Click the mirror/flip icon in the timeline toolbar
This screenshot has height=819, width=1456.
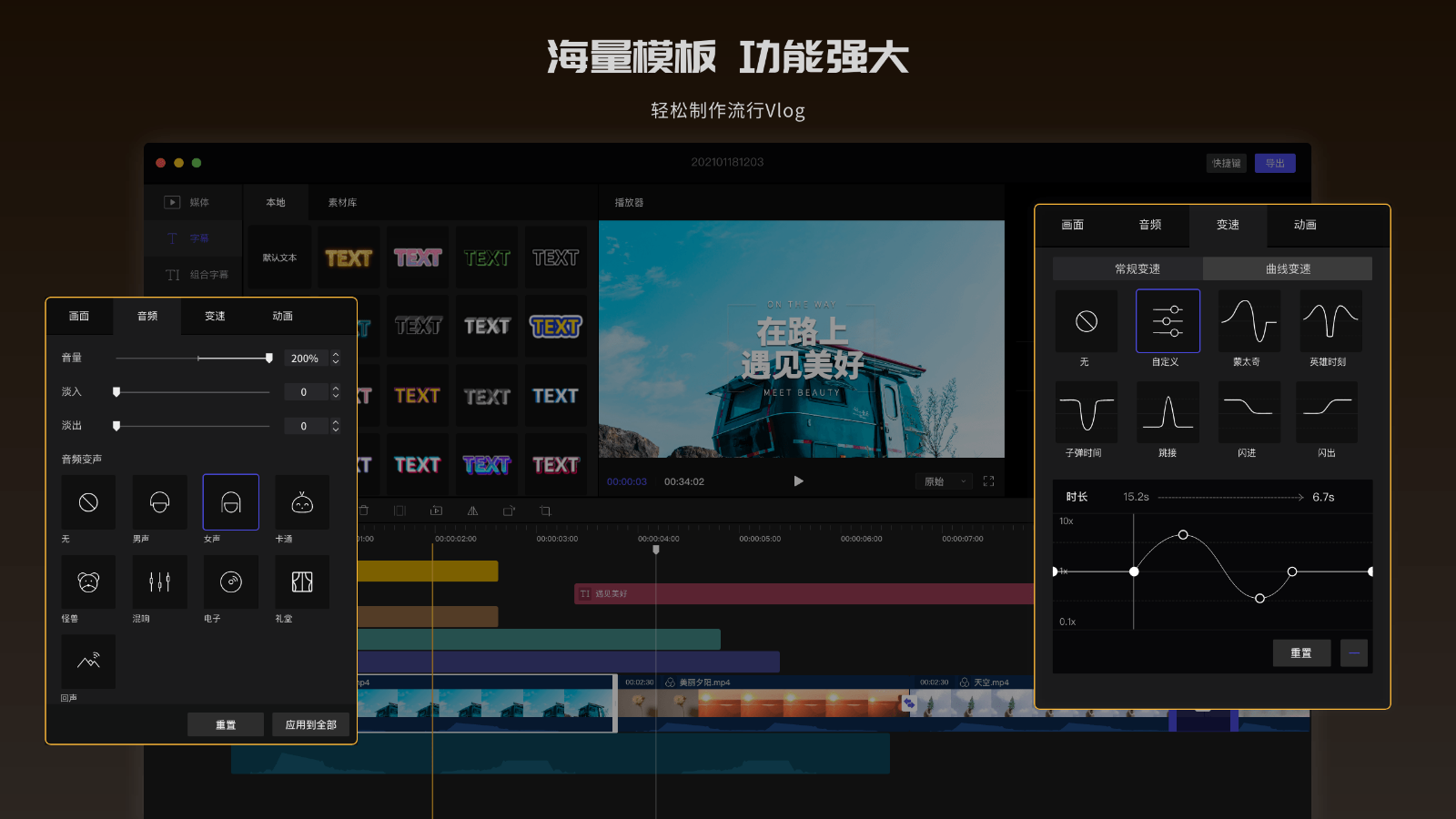pos(472,511)
